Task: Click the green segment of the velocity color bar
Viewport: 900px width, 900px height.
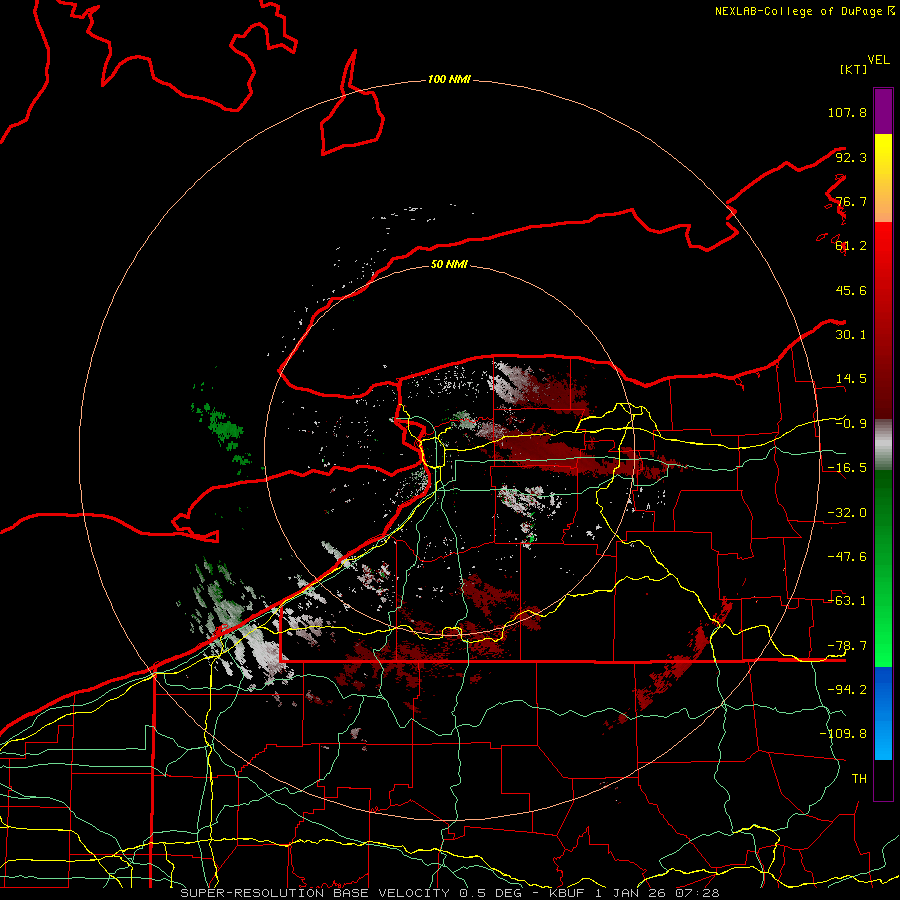Action: tap(883, 568)
